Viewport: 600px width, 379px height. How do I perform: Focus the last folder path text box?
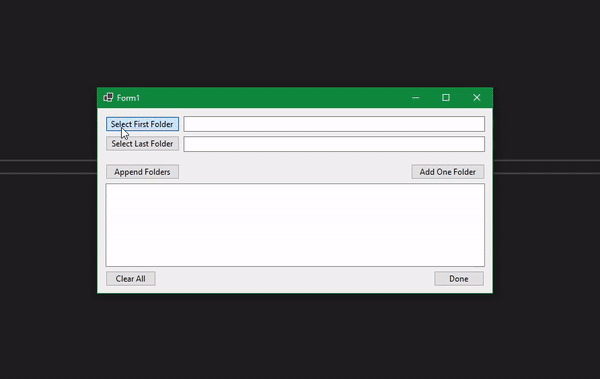(x=334, y=144)
